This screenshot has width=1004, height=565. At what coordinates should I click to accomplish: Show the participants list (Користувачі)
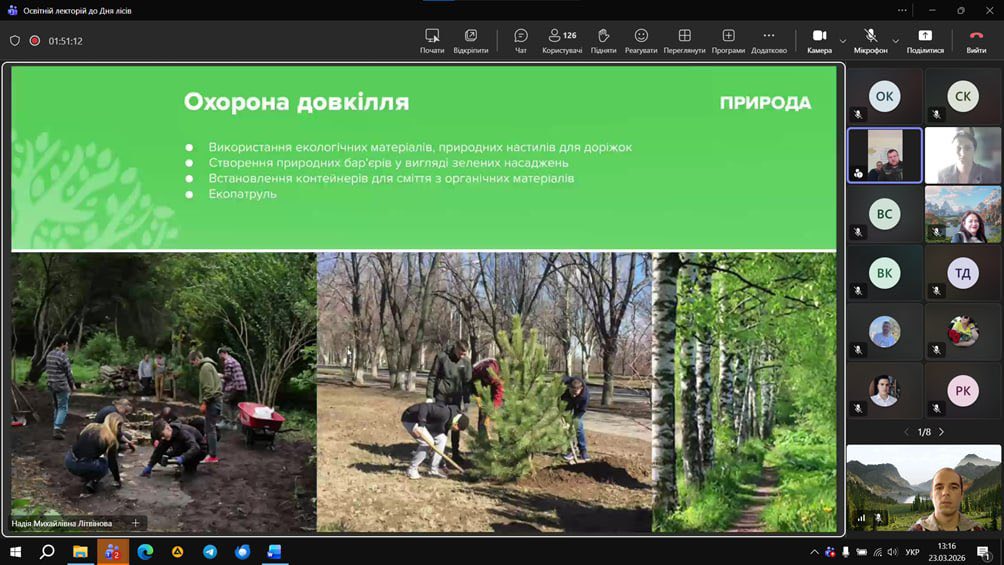tap(561, 40)
